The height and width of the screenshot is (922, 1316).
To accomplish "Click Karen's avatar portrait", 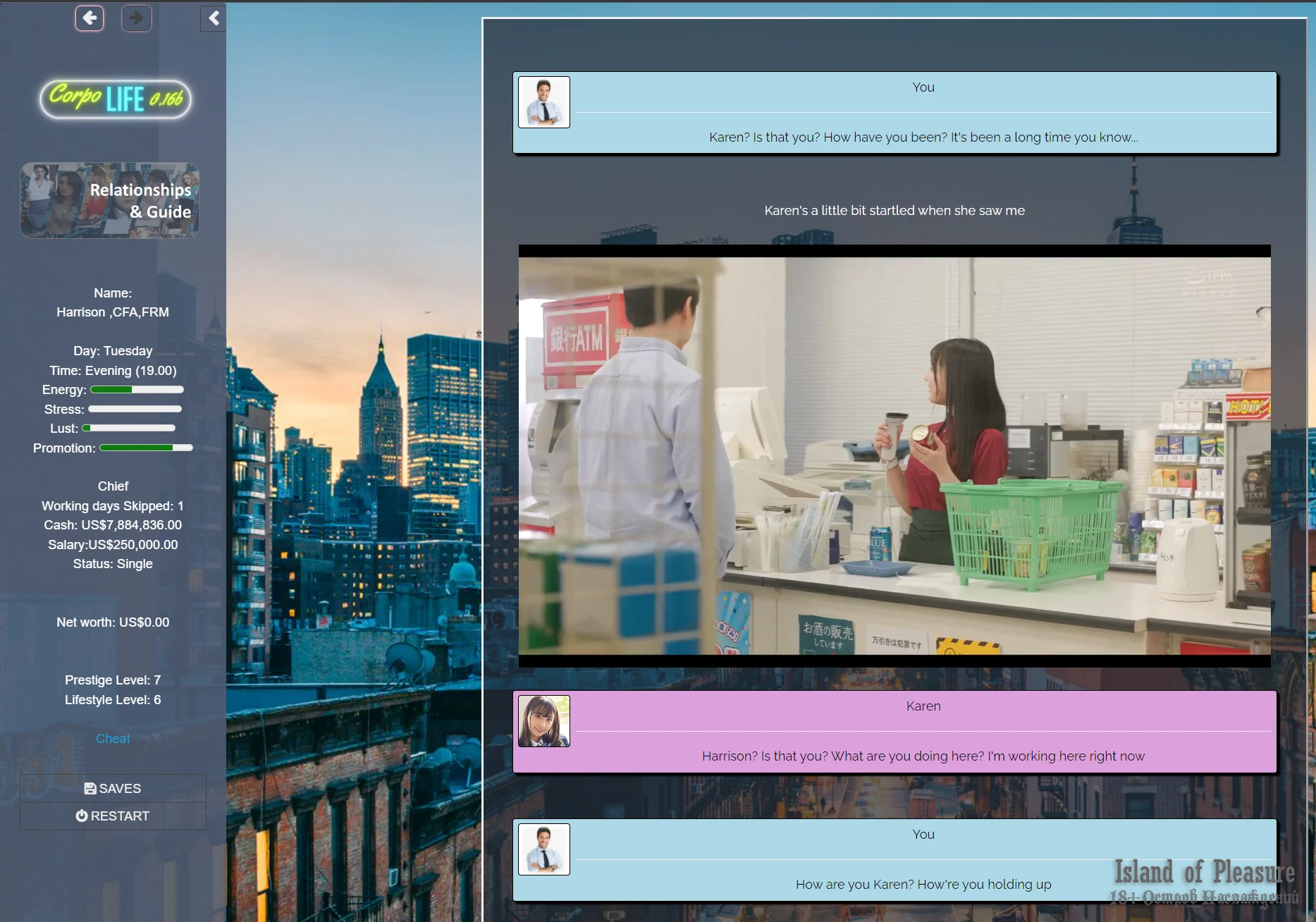I will coord(543,721).
